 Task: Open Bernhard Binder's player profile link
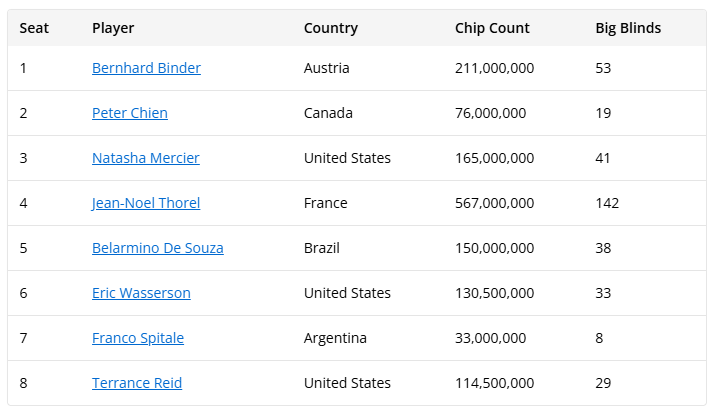tap(146, 68)
